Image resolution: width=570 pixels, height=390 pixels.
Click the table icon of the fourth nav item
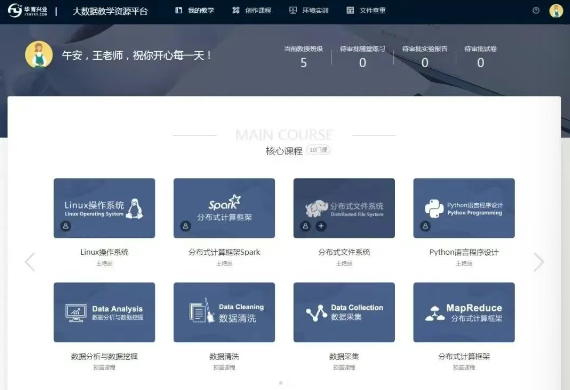tap(350, 10)
